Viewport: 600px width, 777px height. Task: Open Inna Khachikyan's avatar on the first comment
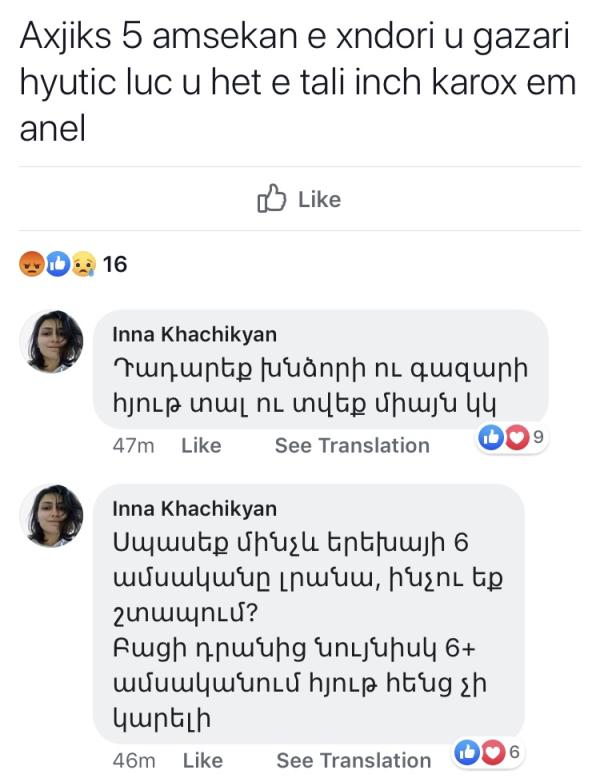52,342
